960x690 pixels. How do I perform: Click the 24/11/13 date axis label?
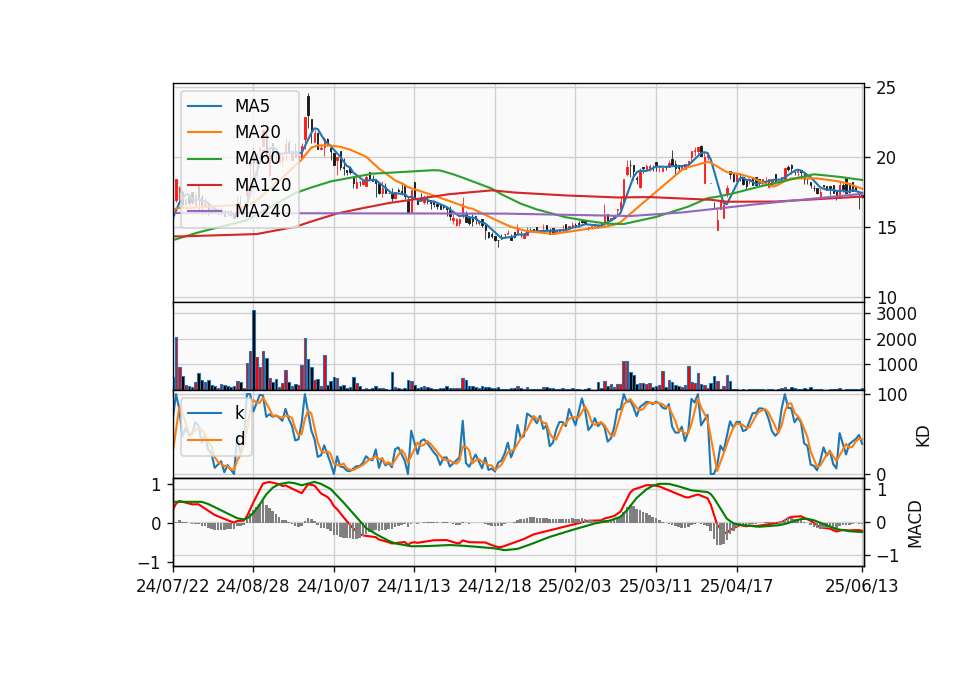pos(414,586)
